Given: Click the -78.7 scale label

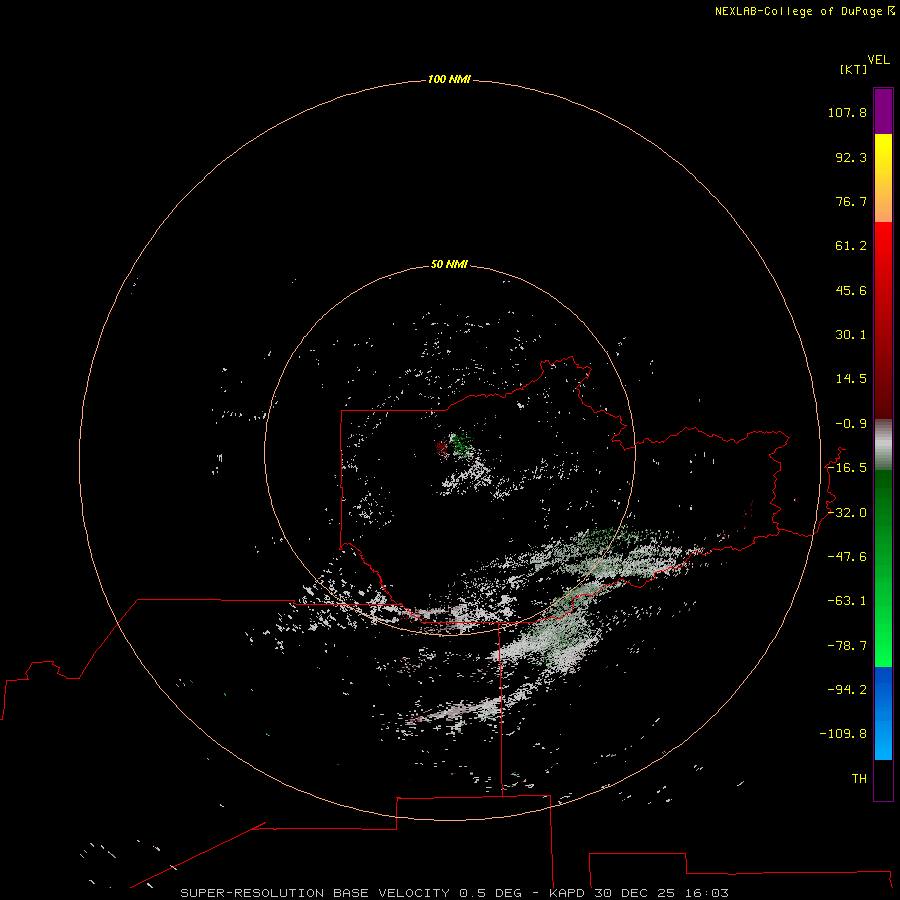Looking at the screenshot, I should pyautogui.click(x=847, y=646).
